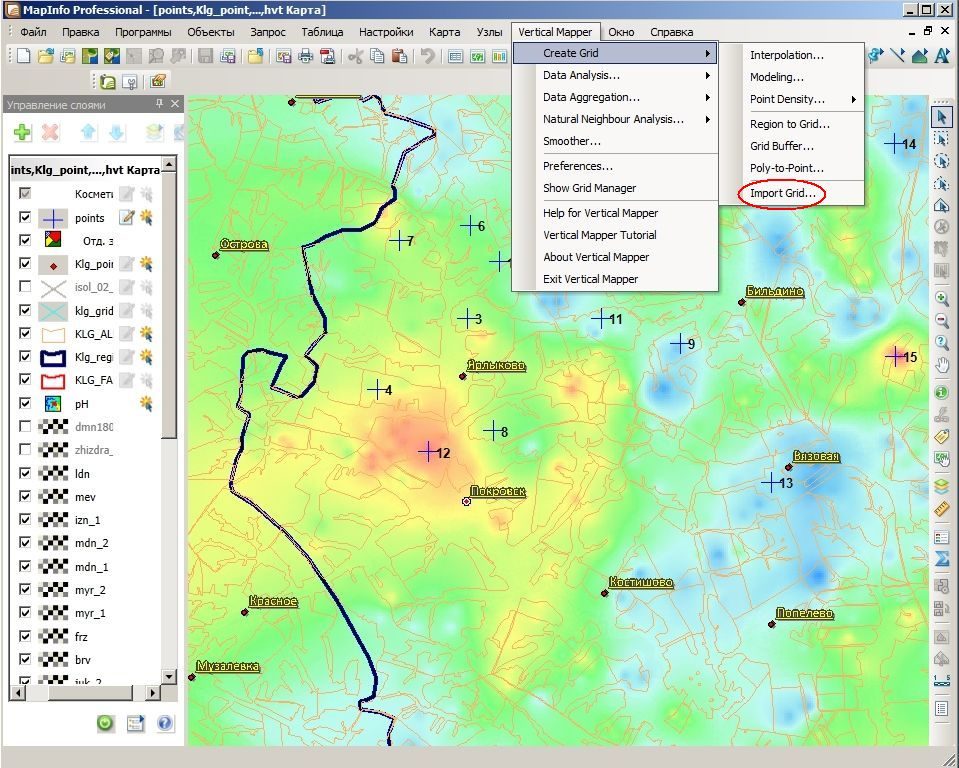Open the Natural Neighbour Analysis submenu

[615, 119]
